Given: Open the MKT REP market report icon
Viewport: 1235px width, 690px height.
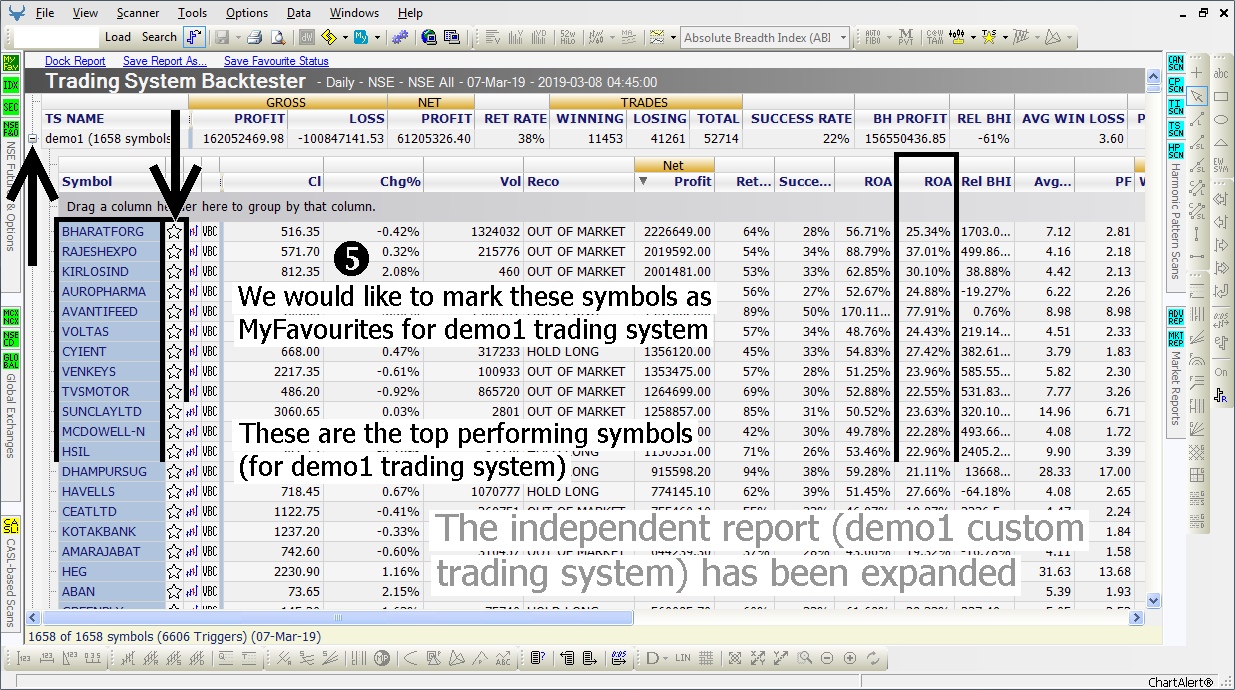Looking at the screenshot, I should (1175, 340).
